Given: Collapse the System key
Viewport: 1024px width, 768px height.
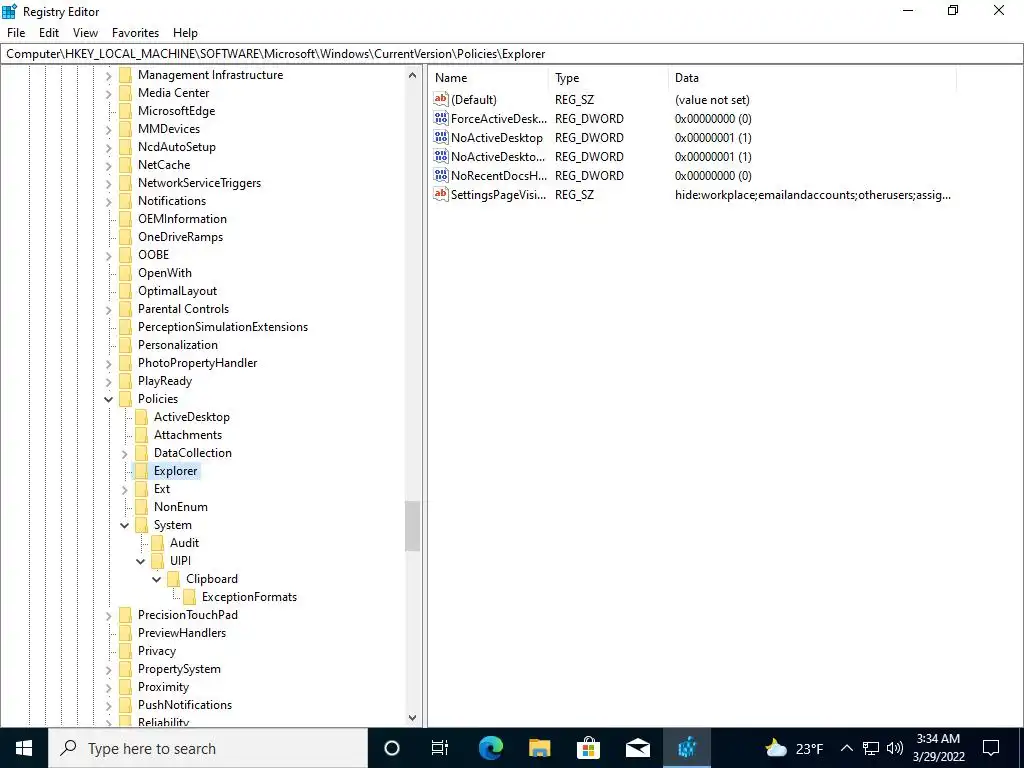Looking at the screenshot, I should [x=125, y=525].
